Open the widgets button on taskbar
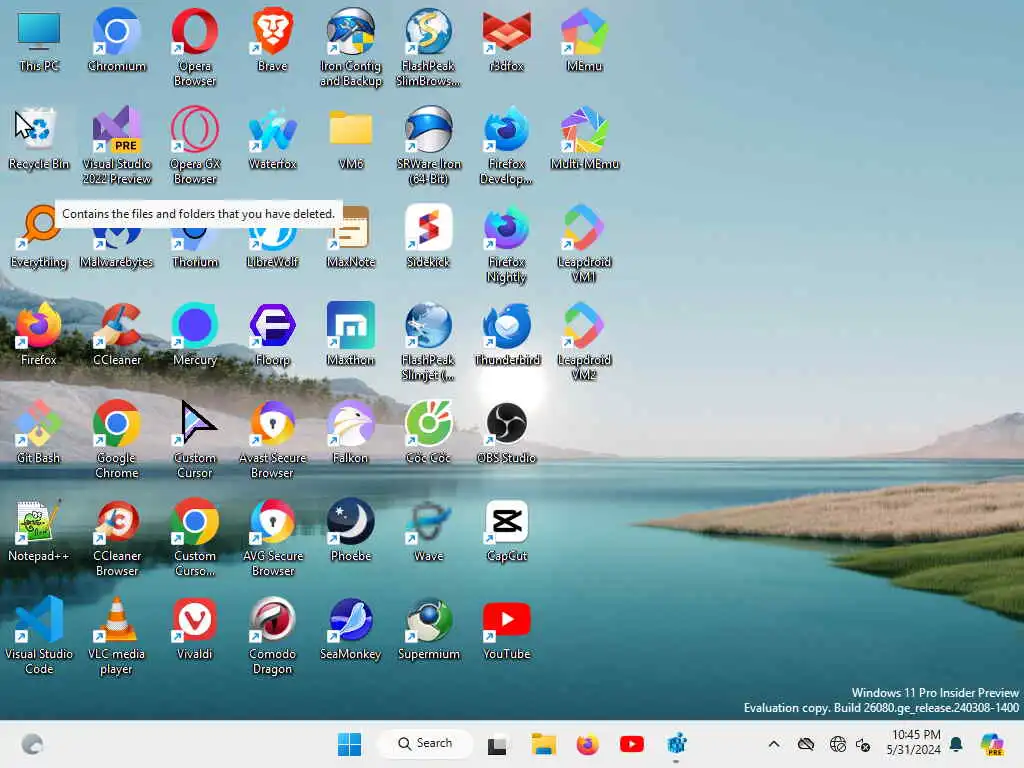Viewport: 1024px width, 768px height. point(31,744)
